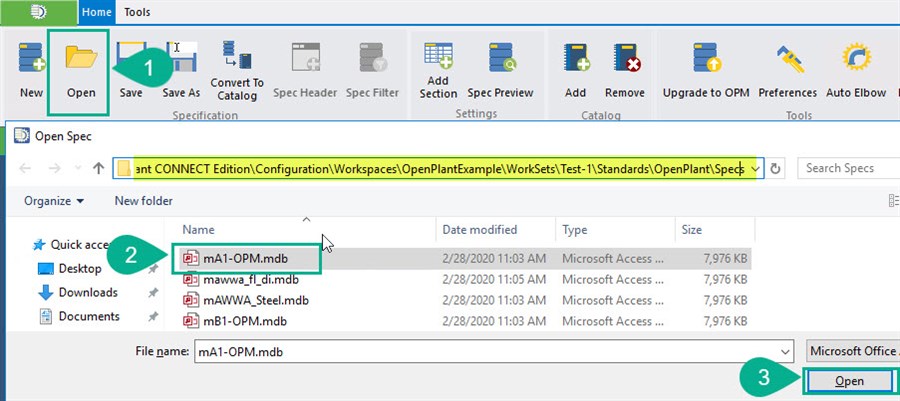
Task: Click mA1-OPM.mdb date modified cell
Action: (494, 259)
